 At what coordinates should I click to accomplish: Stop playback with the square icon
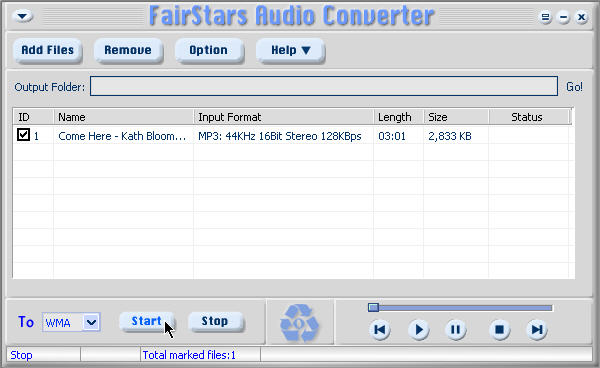click(499, 329)
